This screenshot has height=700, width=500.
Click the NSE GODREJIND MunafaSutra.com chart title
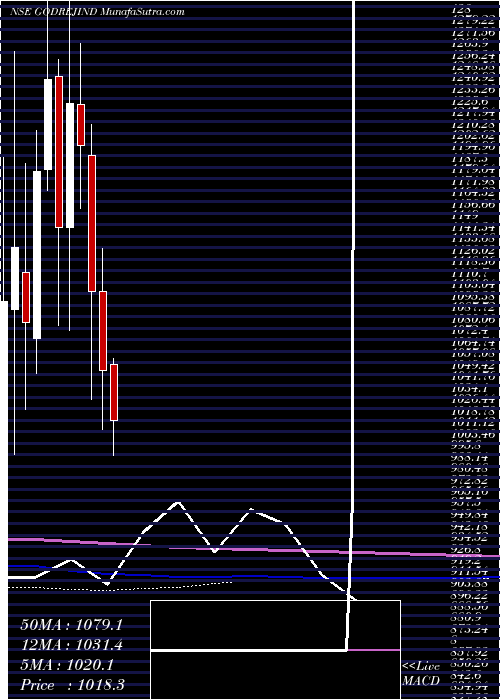[98, 12]
